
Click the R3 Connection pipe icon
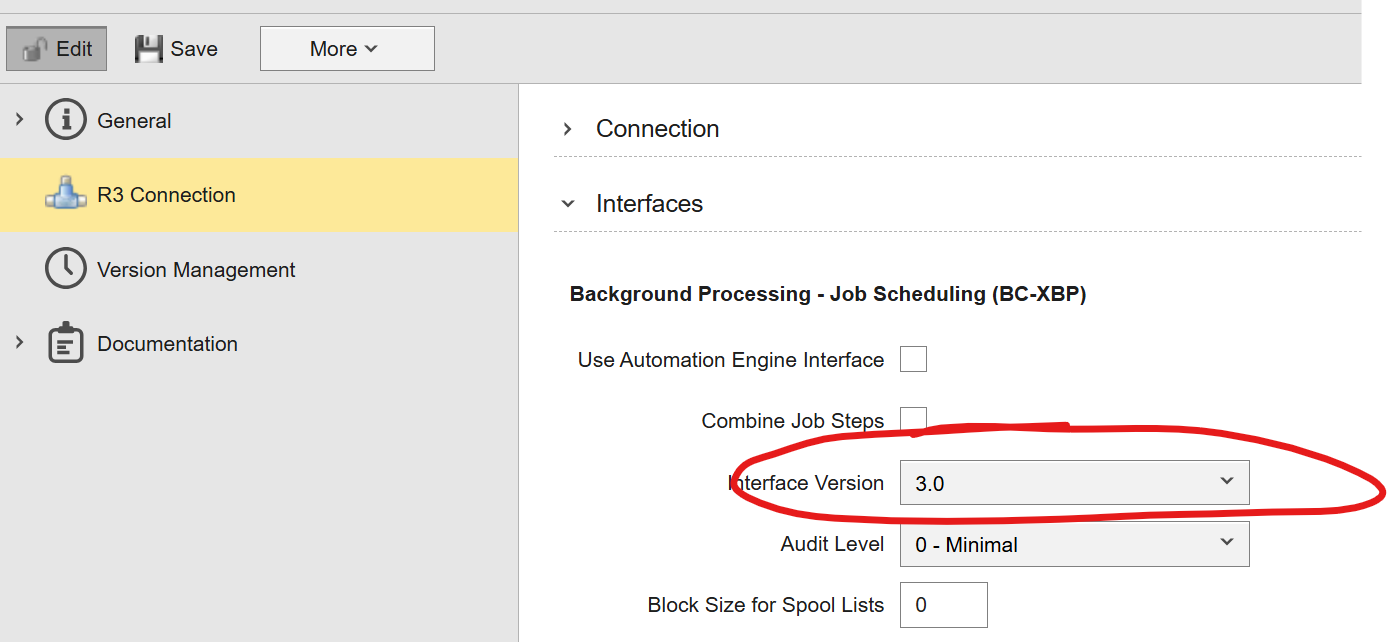(x=66, y=195)
